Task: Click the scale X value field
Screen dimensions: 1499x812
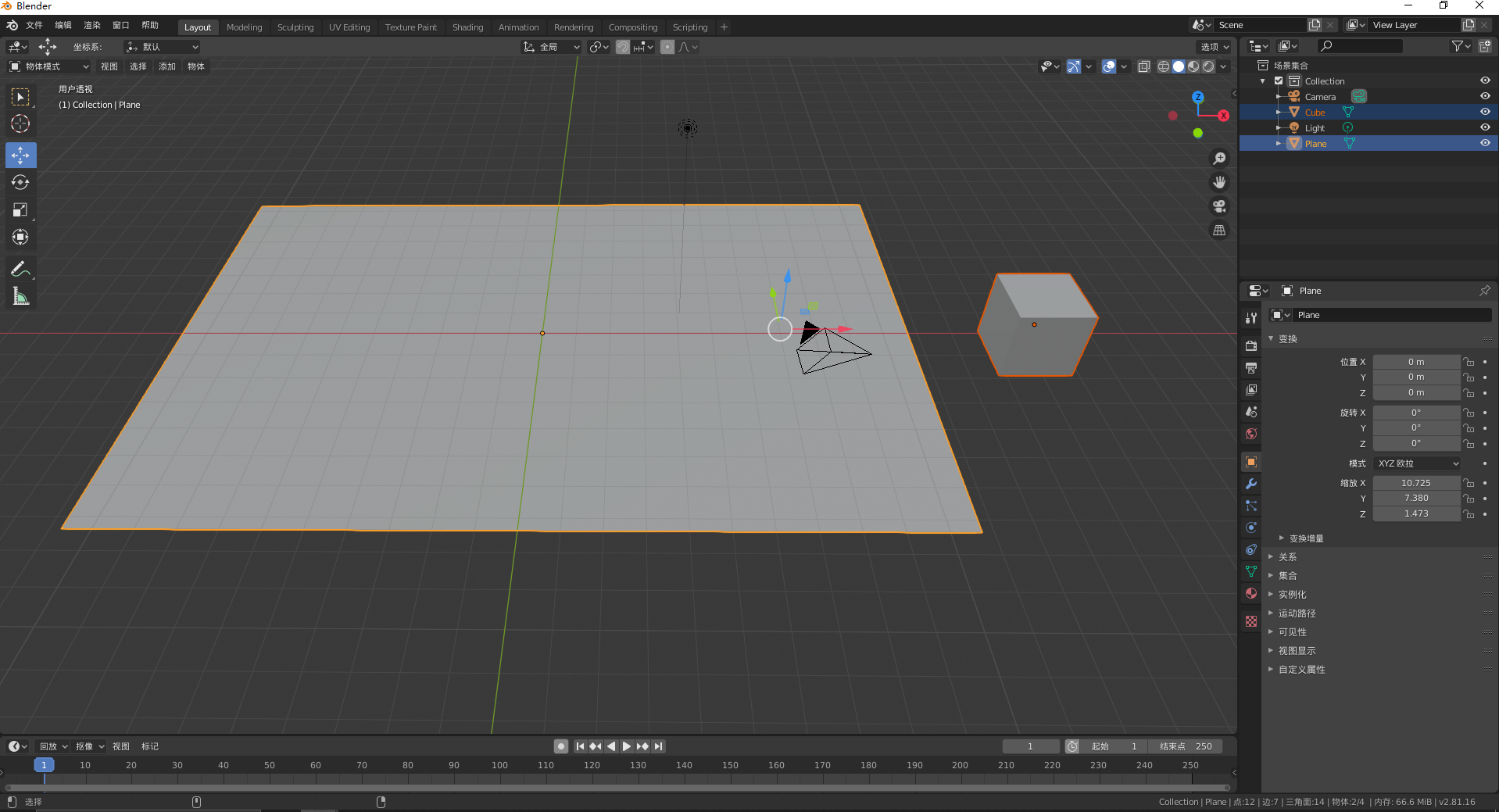Action: tap(1415, 483)
